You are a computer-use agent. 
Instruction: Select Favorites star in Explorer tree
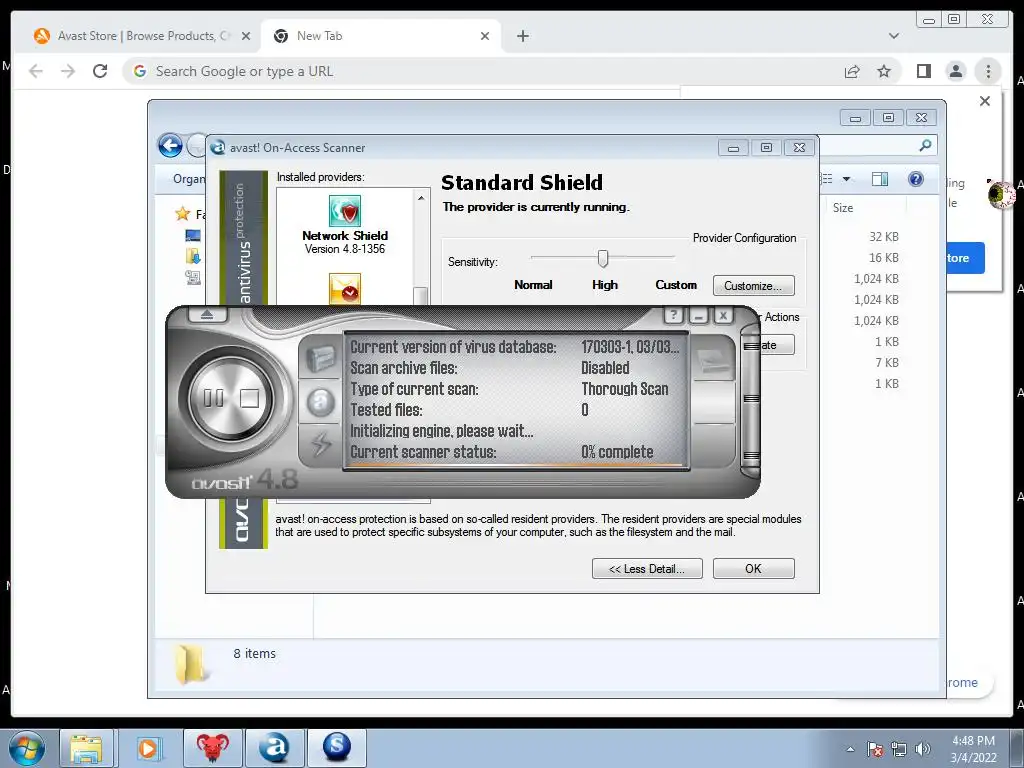click(182, 214)
